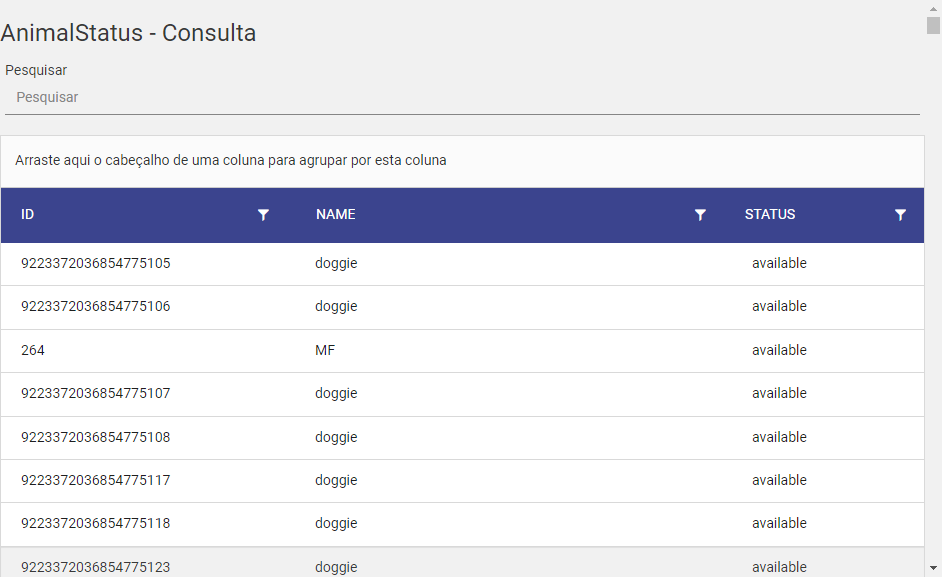The height and width of the screenshot is (577, 942).
Task: Select row with ID 9223372036854775117
Action: [x=462, y=481]
